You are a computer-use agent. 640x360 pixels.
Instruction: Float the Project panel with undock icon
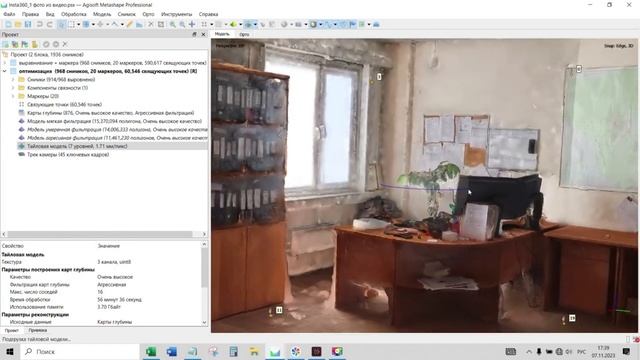(x=194, y=35)
